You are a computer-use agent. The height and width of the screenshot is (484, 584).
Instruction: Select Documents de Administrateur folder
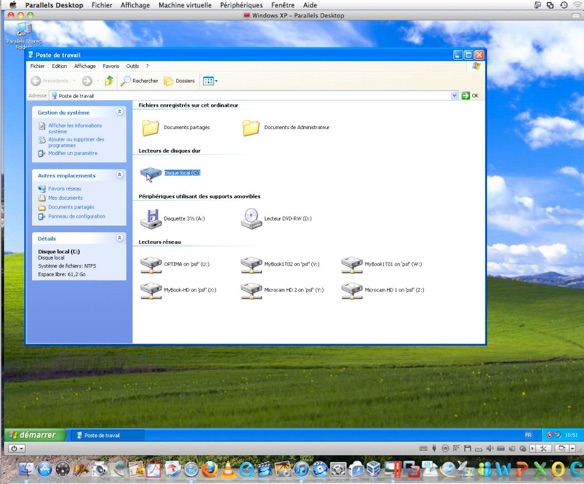click(286, 127)
